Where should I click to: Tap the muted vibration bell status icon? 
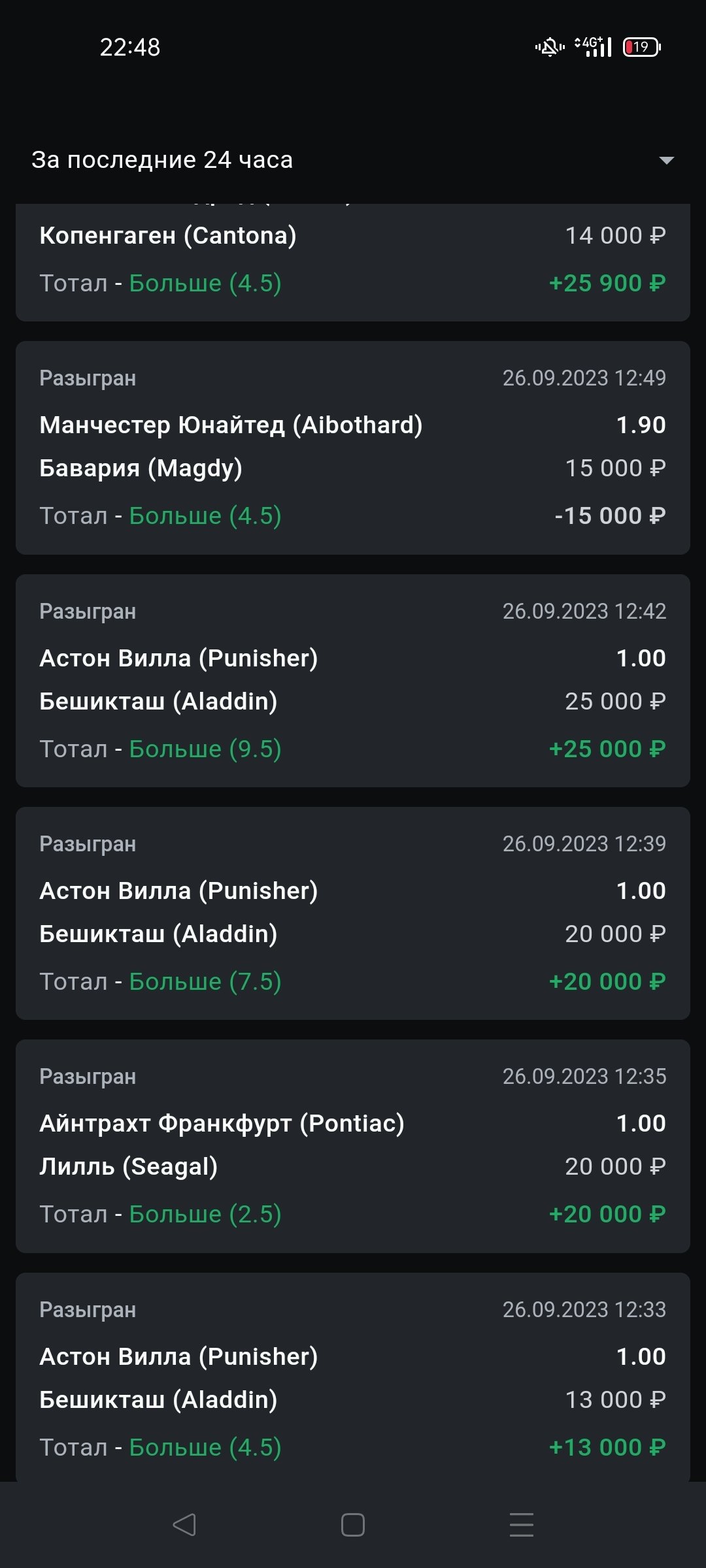pos(550,47)
